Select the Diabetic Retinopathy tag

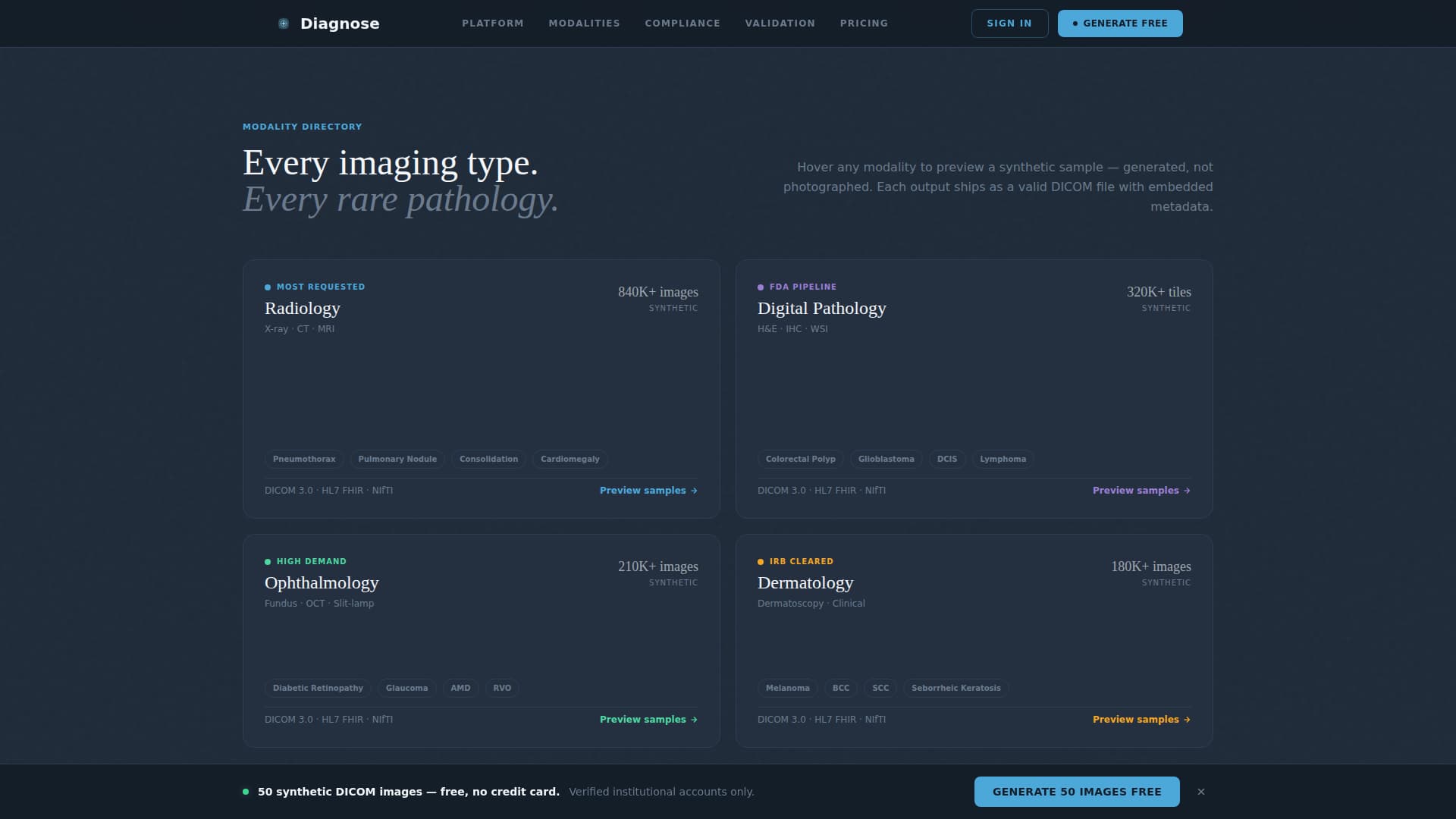point(318,688)
